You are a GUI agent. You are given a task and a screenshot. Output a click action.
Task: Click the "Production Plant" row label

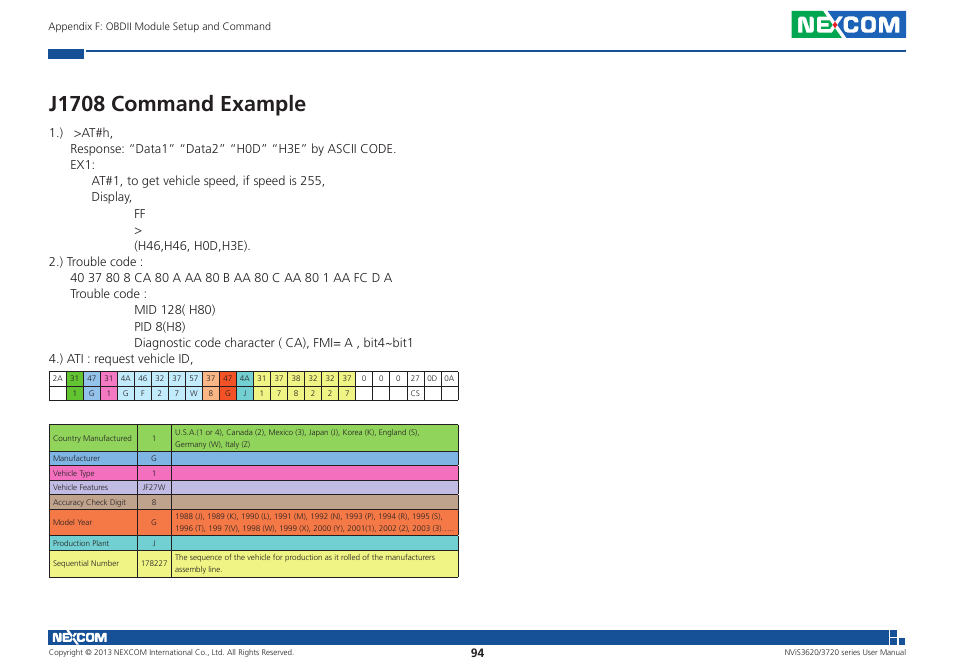click(81, 543)
